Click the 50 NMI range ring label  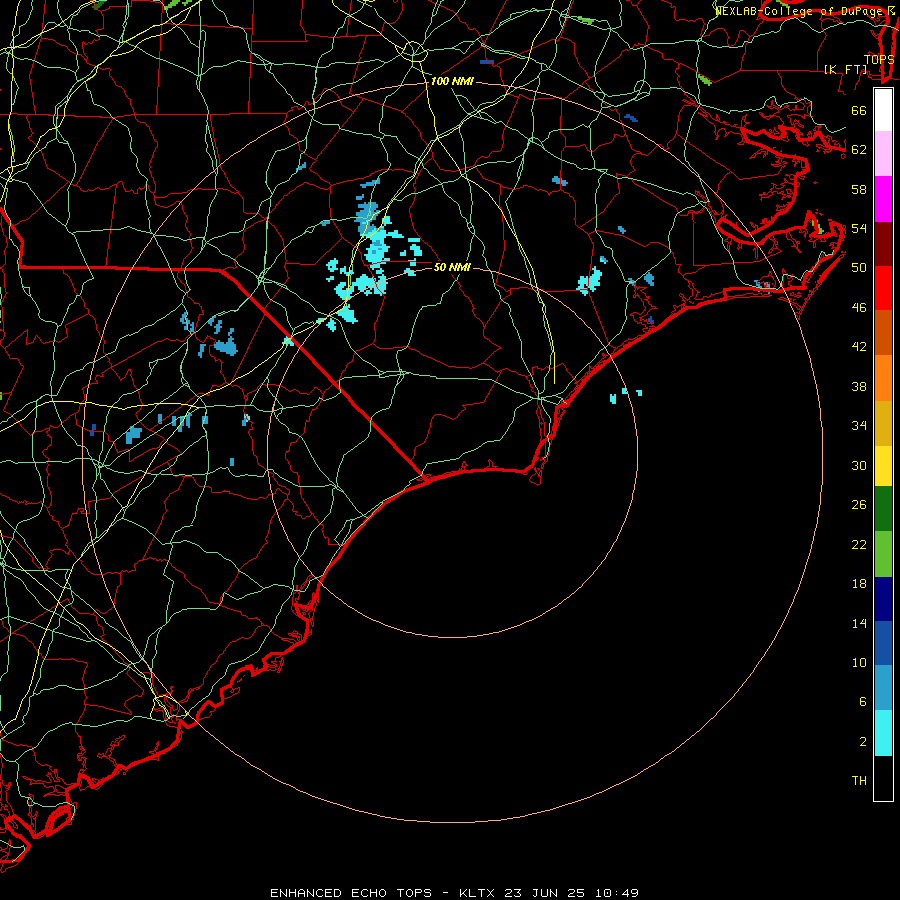(452, 267)
